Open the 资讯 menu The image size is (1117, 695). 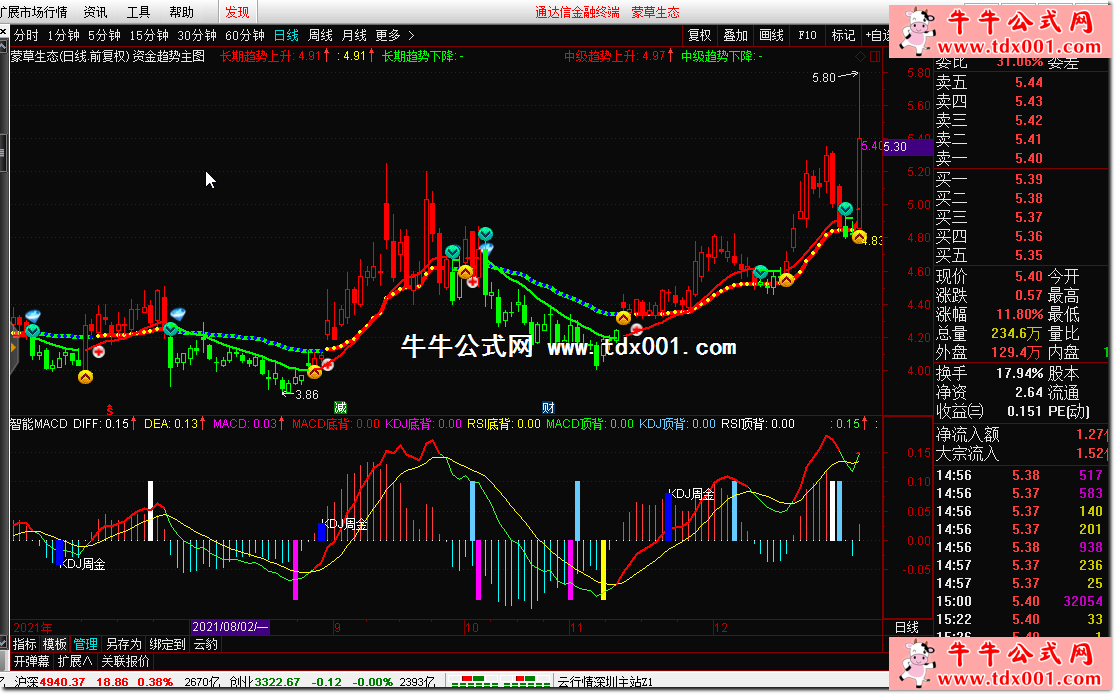pos(95,12)
